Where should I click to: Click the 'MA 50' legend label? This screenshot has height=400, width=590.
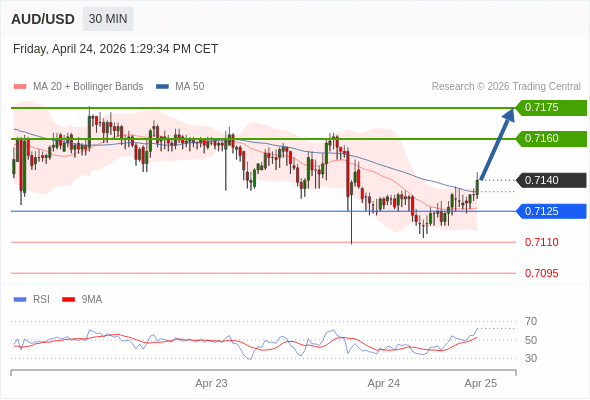coord(190,87)
